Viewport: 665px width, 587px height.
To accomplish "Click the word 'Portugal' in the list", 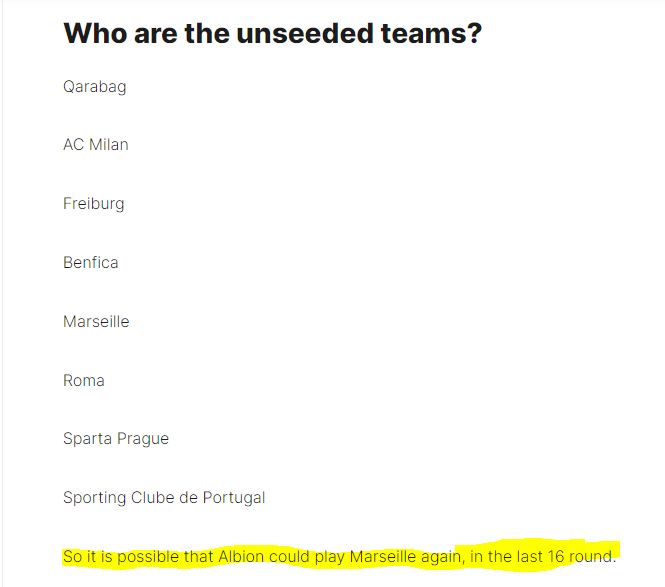I will pos(234,498).
